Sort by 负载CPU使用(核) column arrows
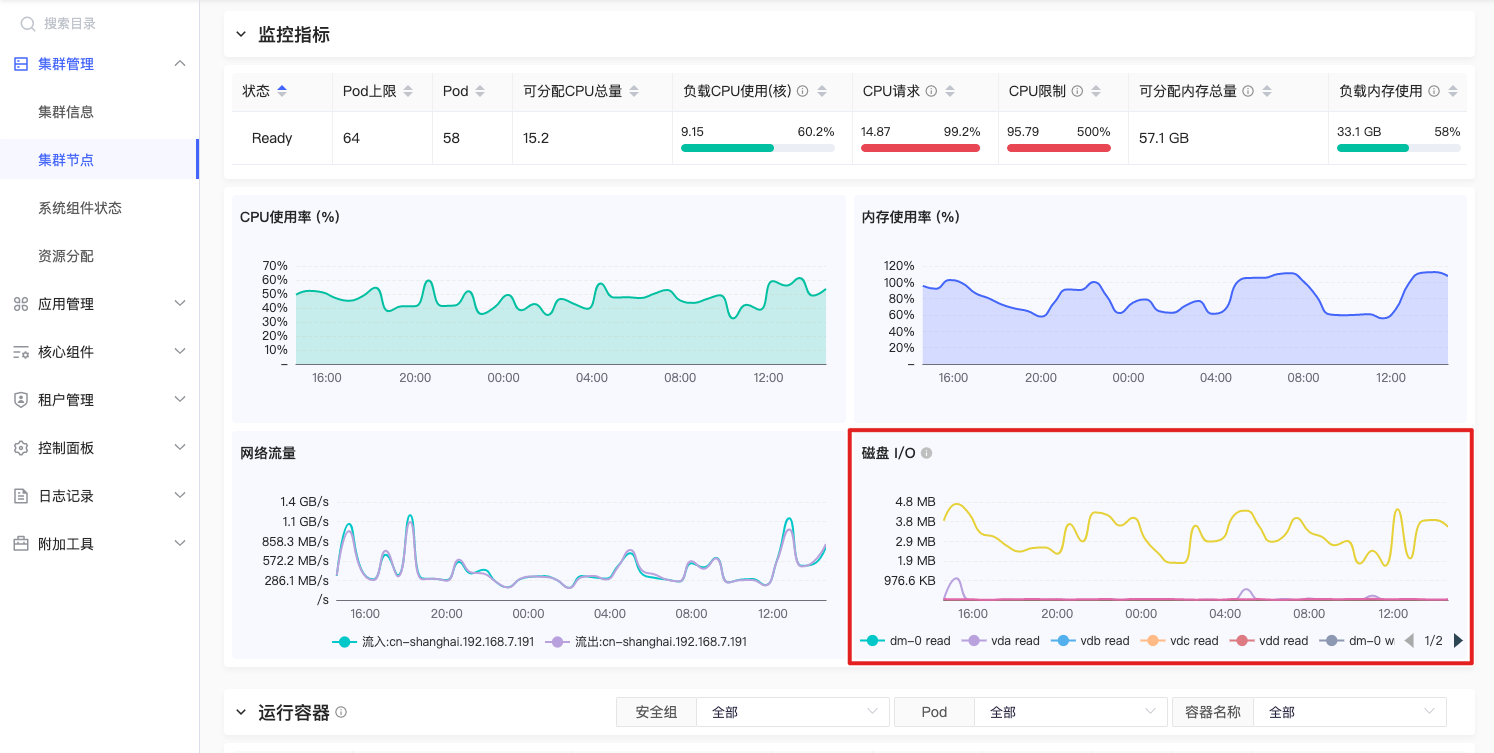 [822, 91]
